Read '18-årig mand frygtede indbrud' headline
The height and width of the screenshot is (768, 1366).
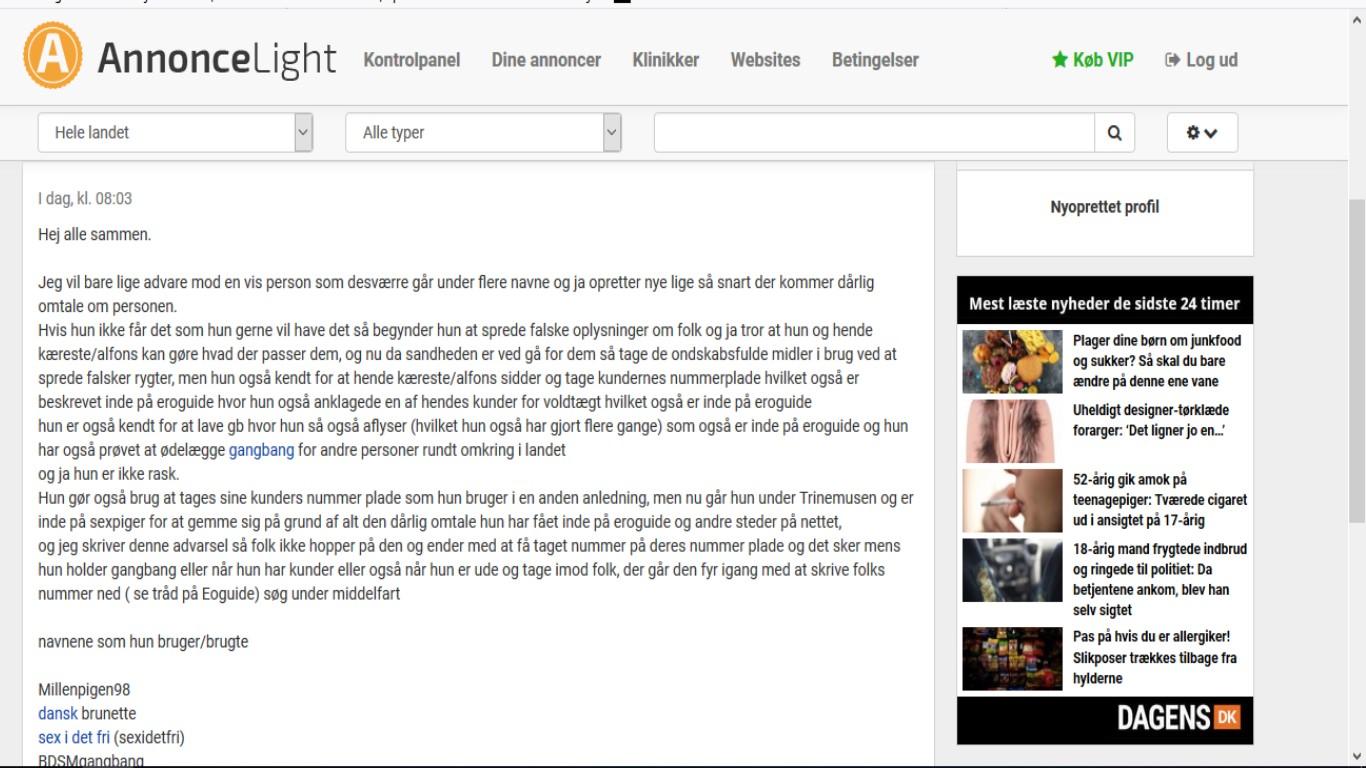coord(1160,579)
